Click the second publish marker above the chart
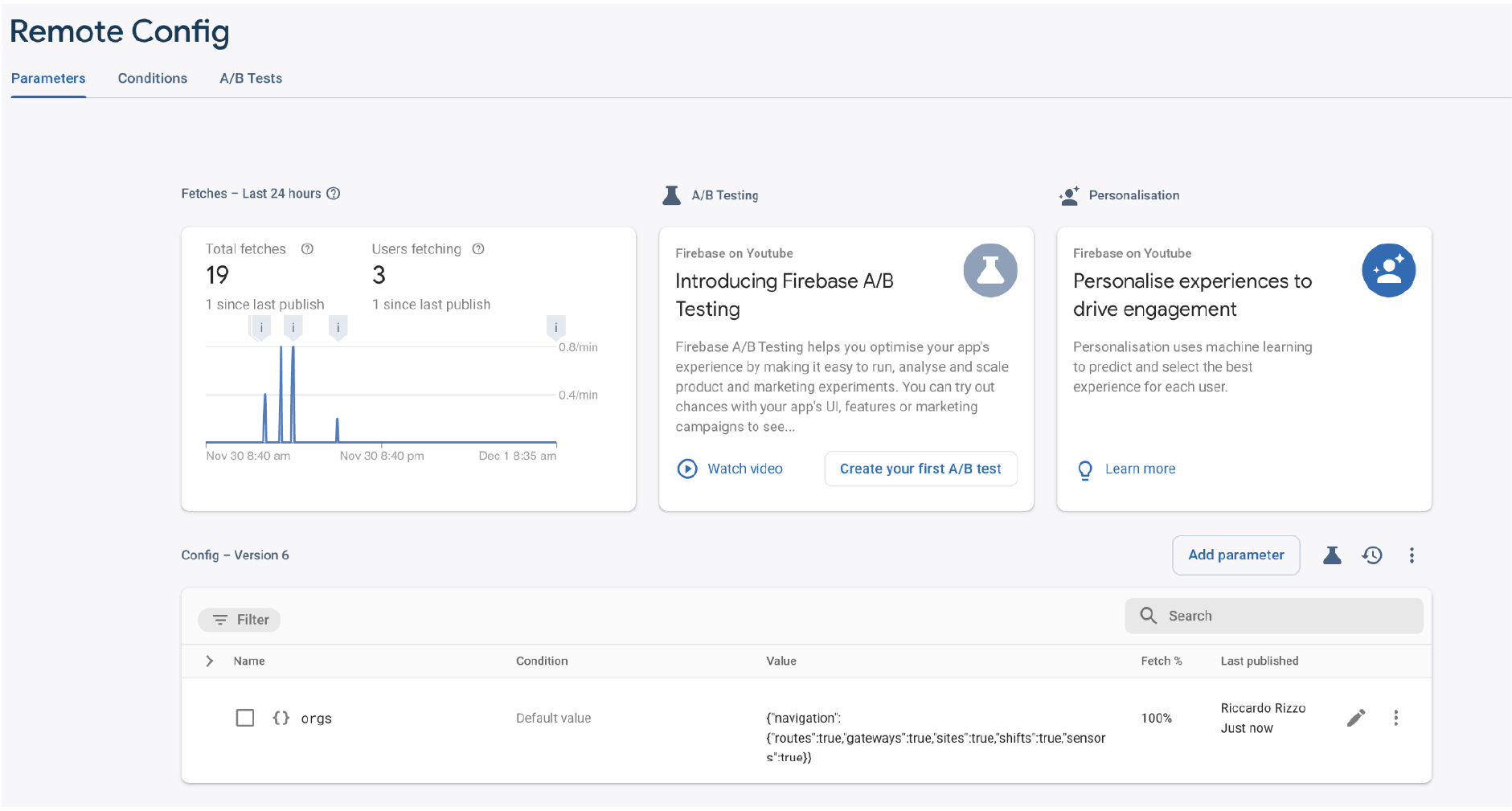 (293, 328)
